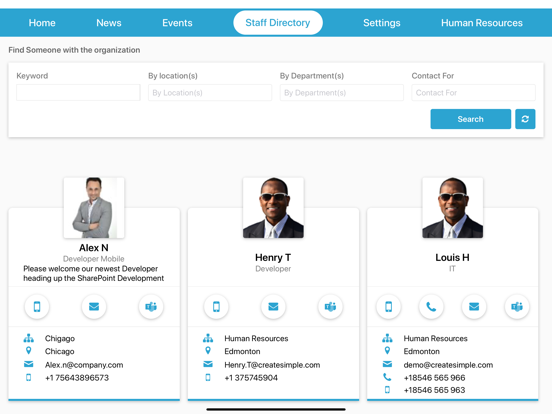Click the mobile number +18546 565 963

point(434,390)
